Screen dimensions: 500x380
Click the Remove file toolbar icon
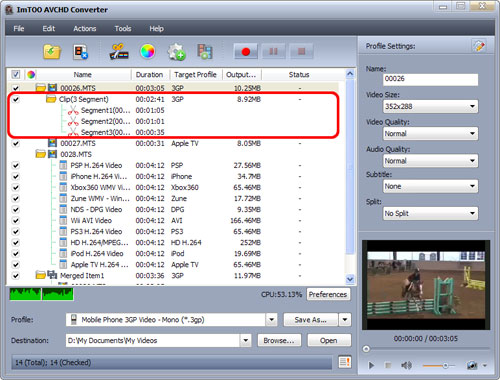[x=80, y=52]
